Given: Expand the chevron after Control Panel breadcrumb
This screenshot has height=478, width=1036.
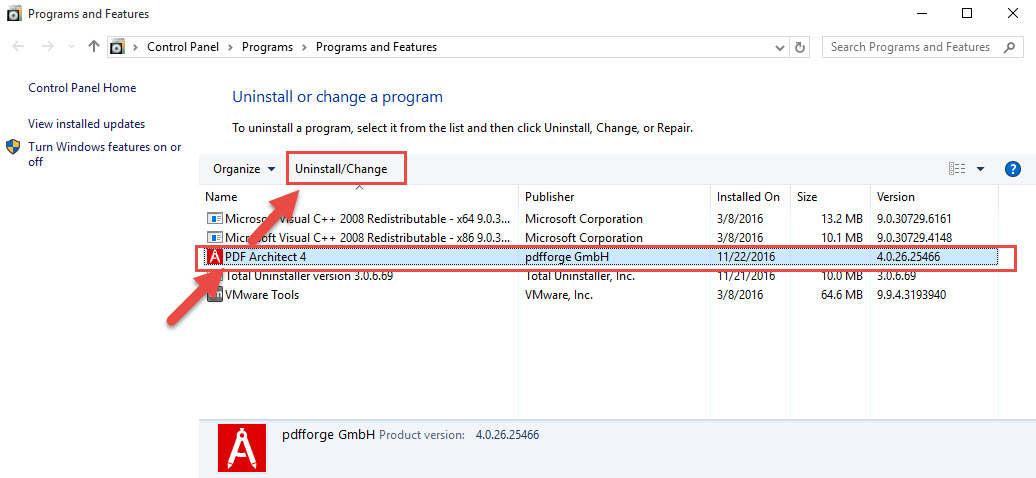Looking at the screenshot, I should 231,48.
